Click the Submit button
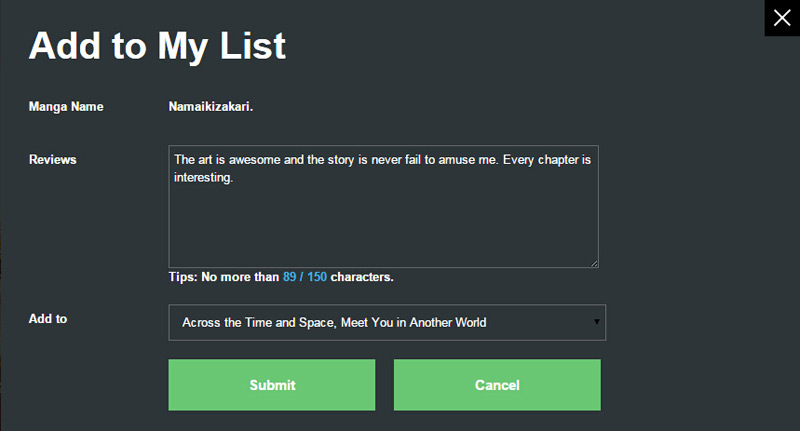 (272, 385)
